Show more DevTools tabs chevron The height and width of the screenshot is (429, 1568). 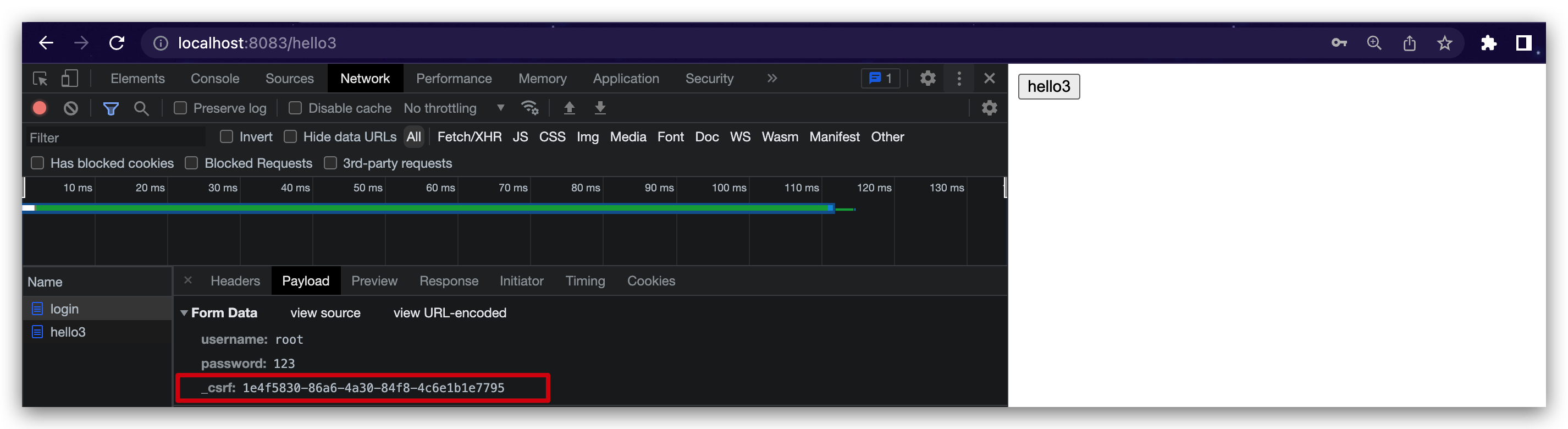772,79
